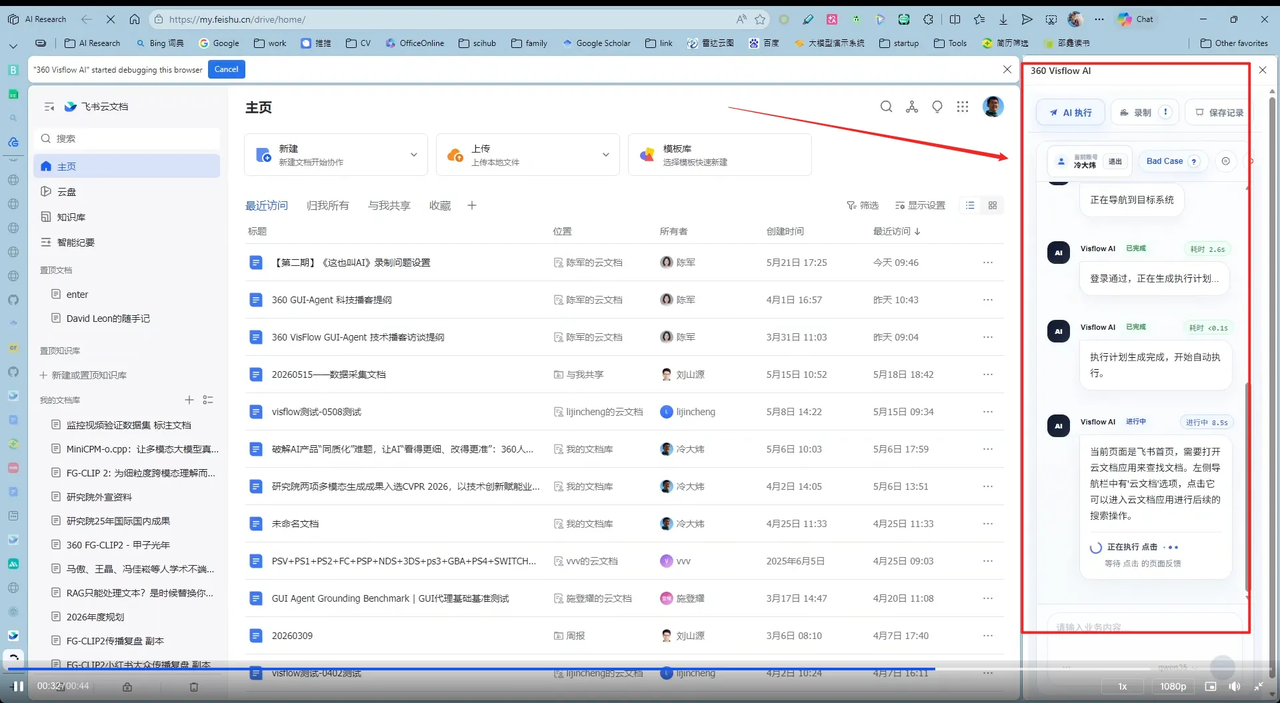1280x703 pixels.
Task: Click the plus icon after 收藏 tab
Action: pos(472,206)
